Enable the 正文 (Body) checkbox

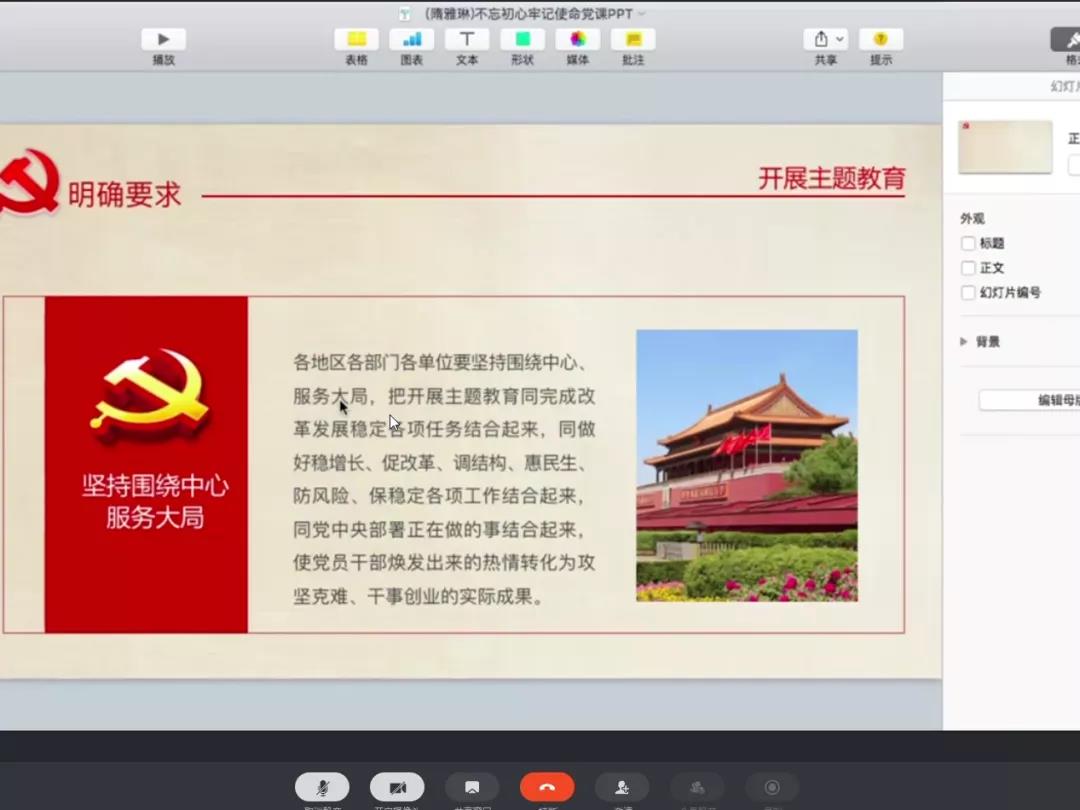point(968,268)
